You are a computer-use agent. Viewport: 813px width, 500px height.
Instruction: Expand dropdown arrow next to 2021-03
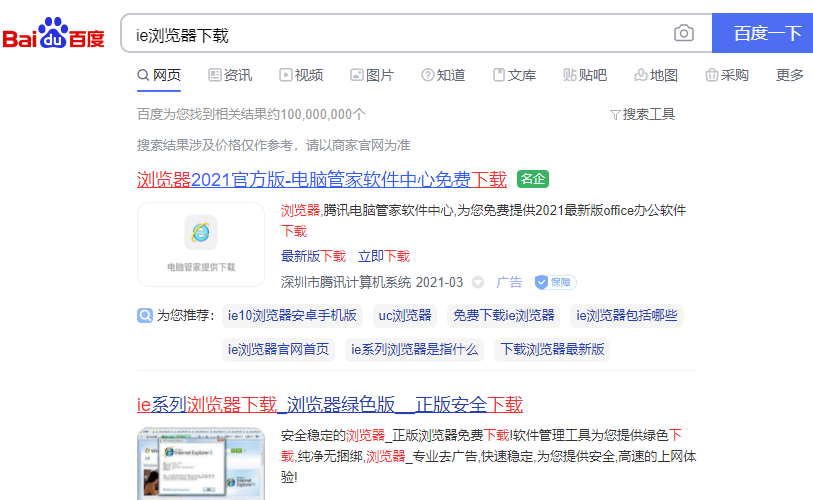(x=478, y=282)
